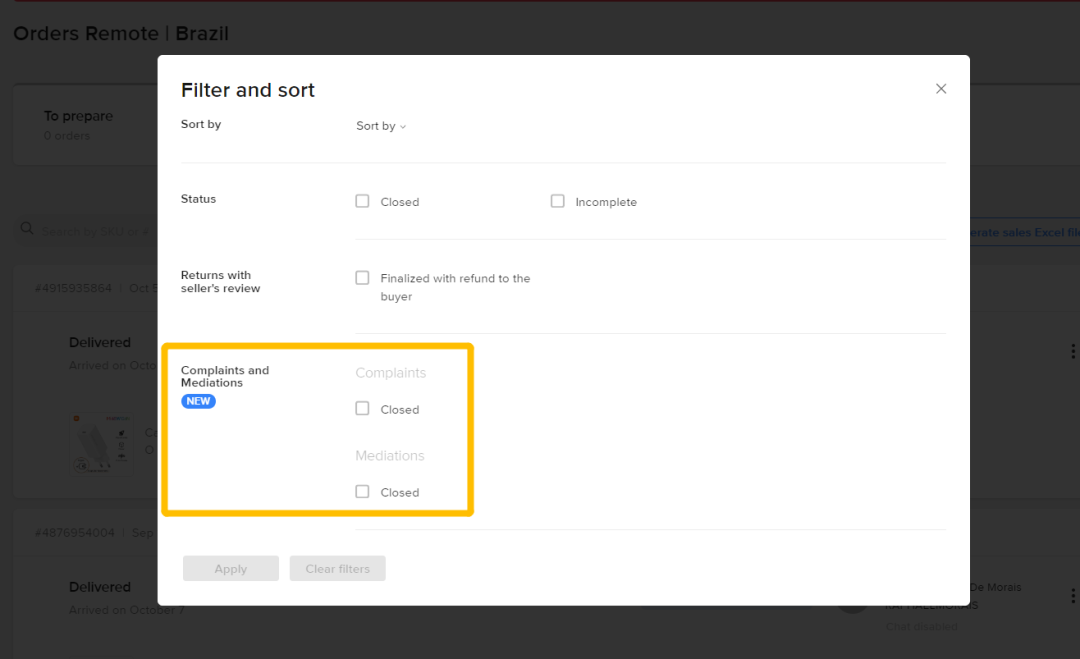Click the search magnifier icon

point(27,230)
